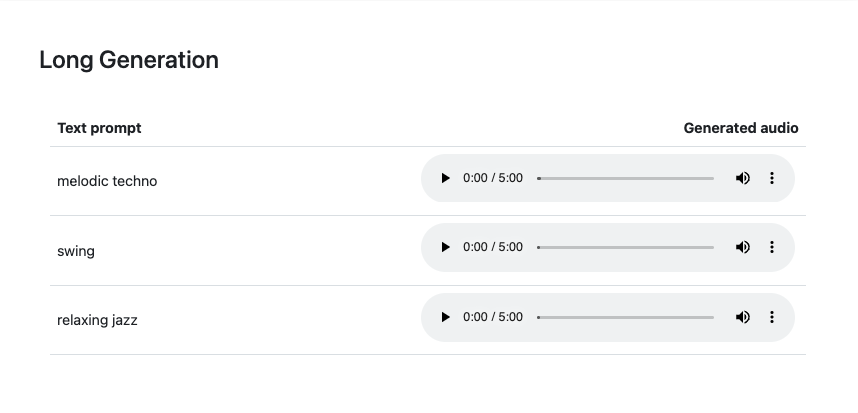This screenshot has height=413, width=858.
Task: Open more options for melodic techno player
Action: pyautogui.click(x=771, y=178)
